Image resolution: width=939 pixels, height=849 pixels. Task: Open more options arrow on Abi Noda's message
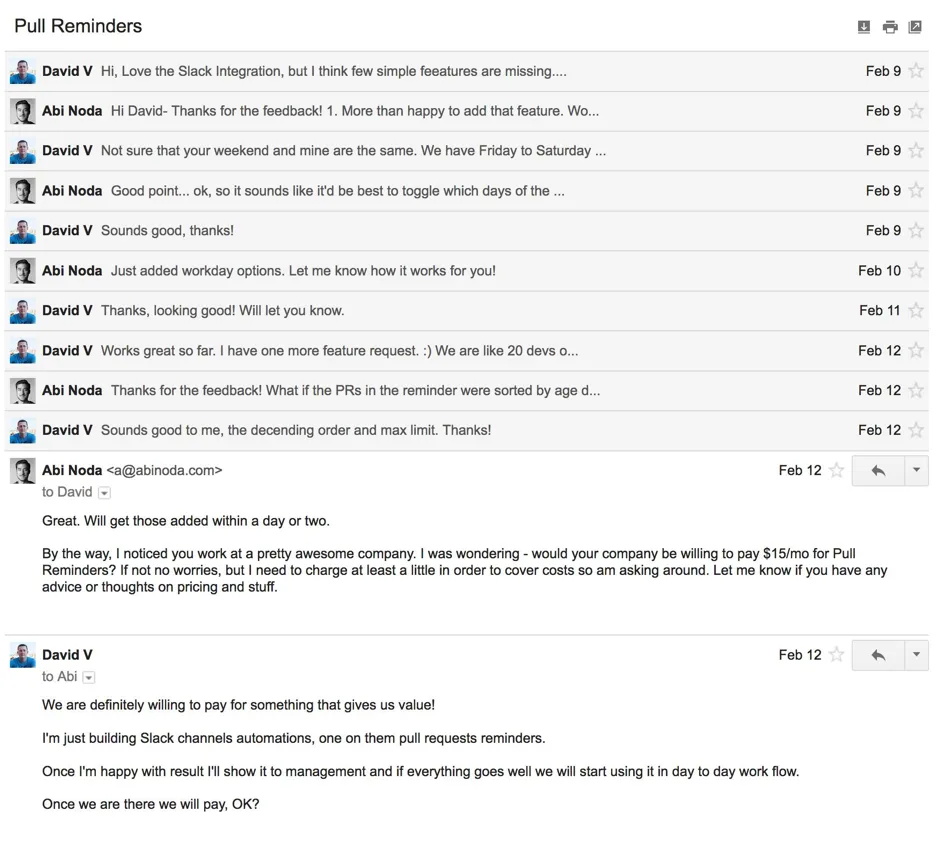point(916,471)
